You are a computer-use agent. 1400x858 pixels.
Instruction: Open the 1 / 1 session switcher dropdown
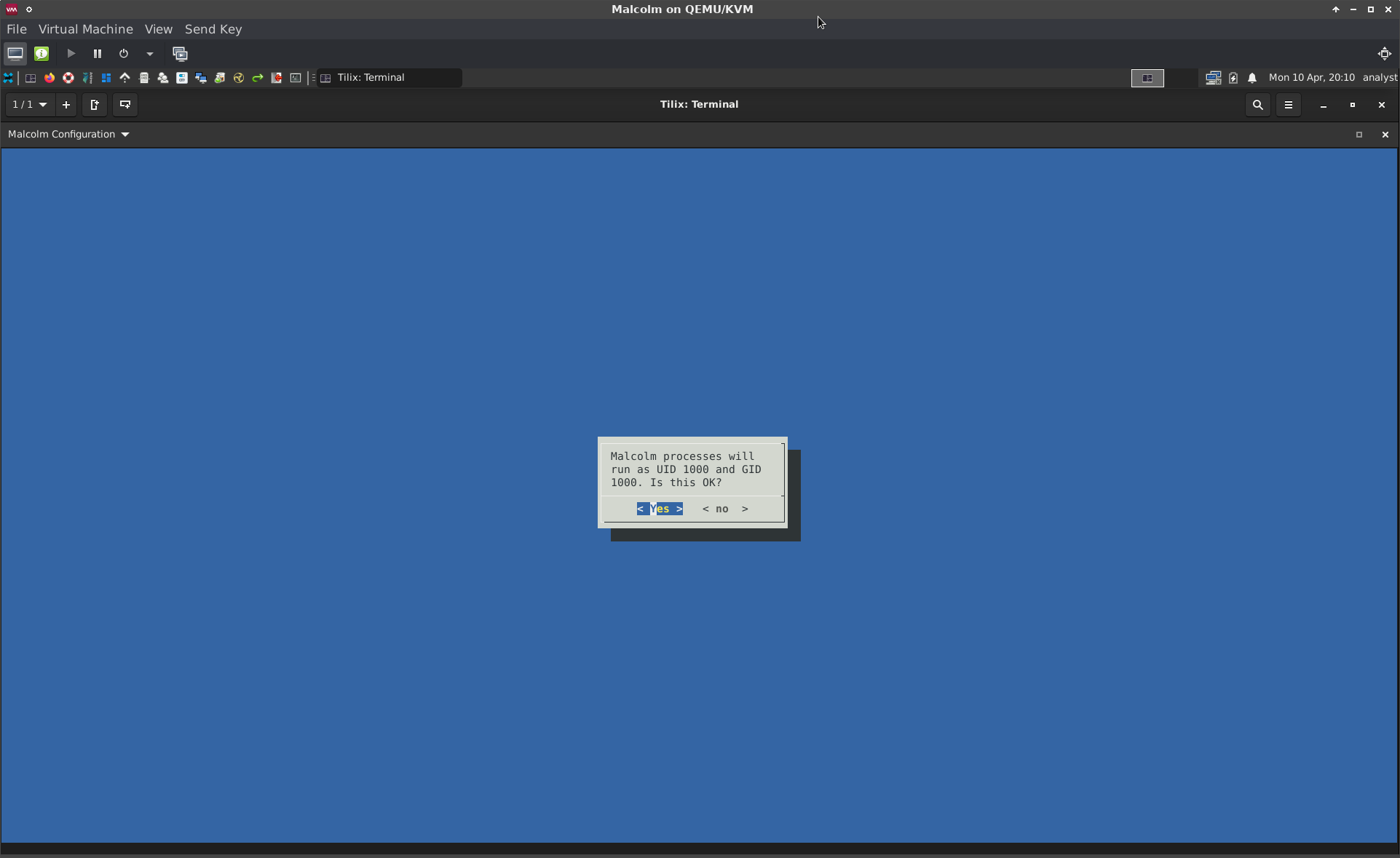click(x=30, y=105)
